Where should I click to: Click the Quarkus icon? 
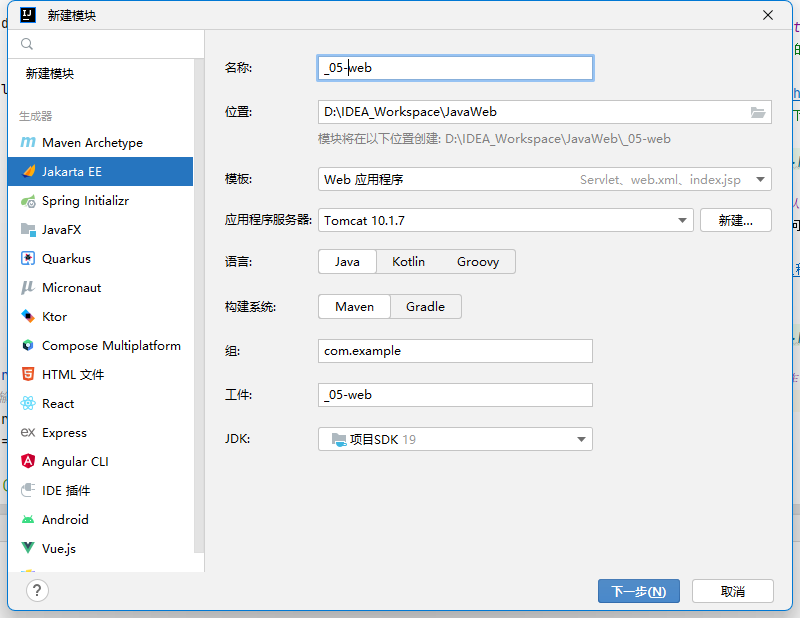(x=28, y=259)
